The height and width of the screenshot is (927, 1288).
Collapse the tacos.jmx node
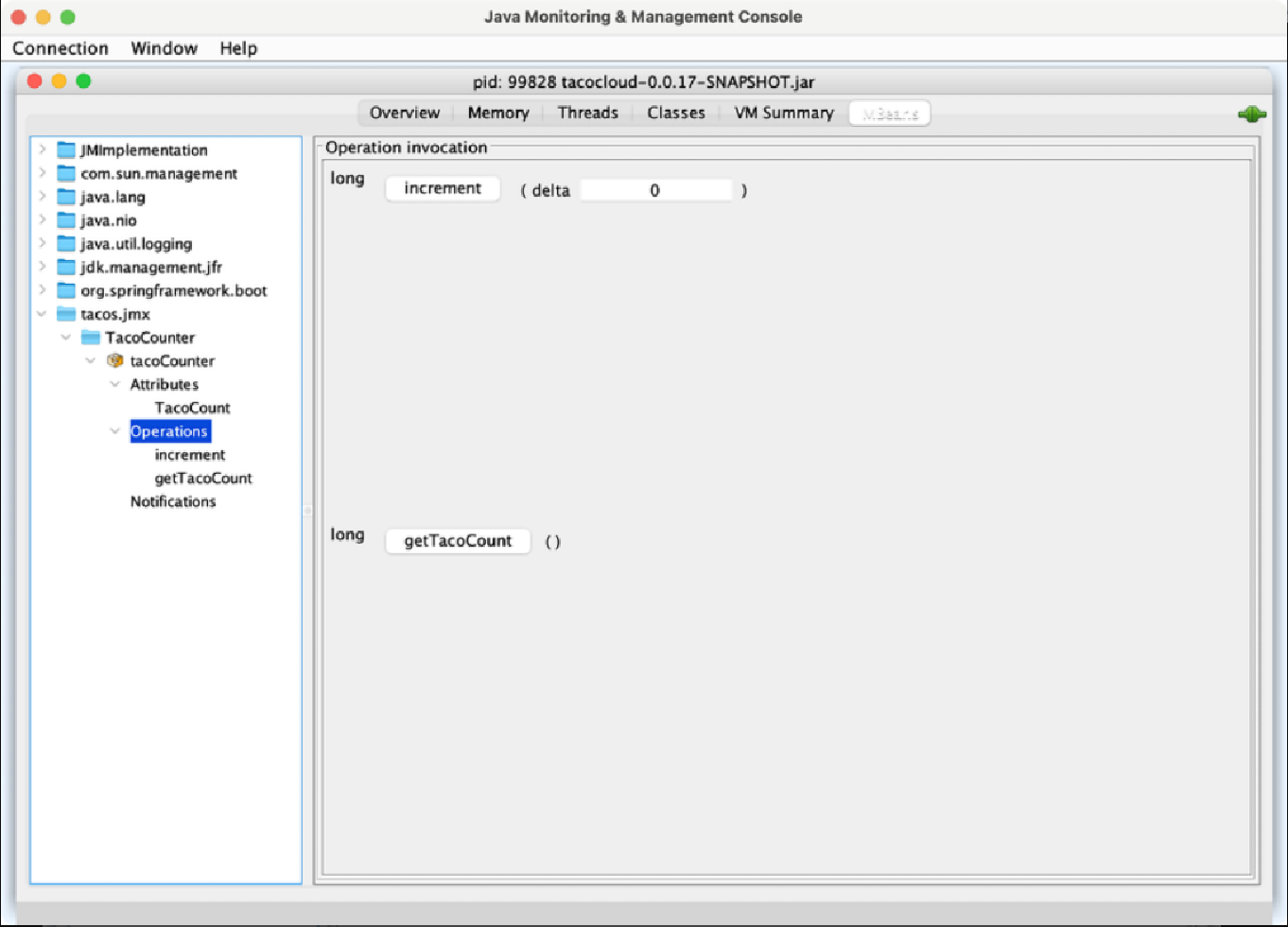pos(42,314)
